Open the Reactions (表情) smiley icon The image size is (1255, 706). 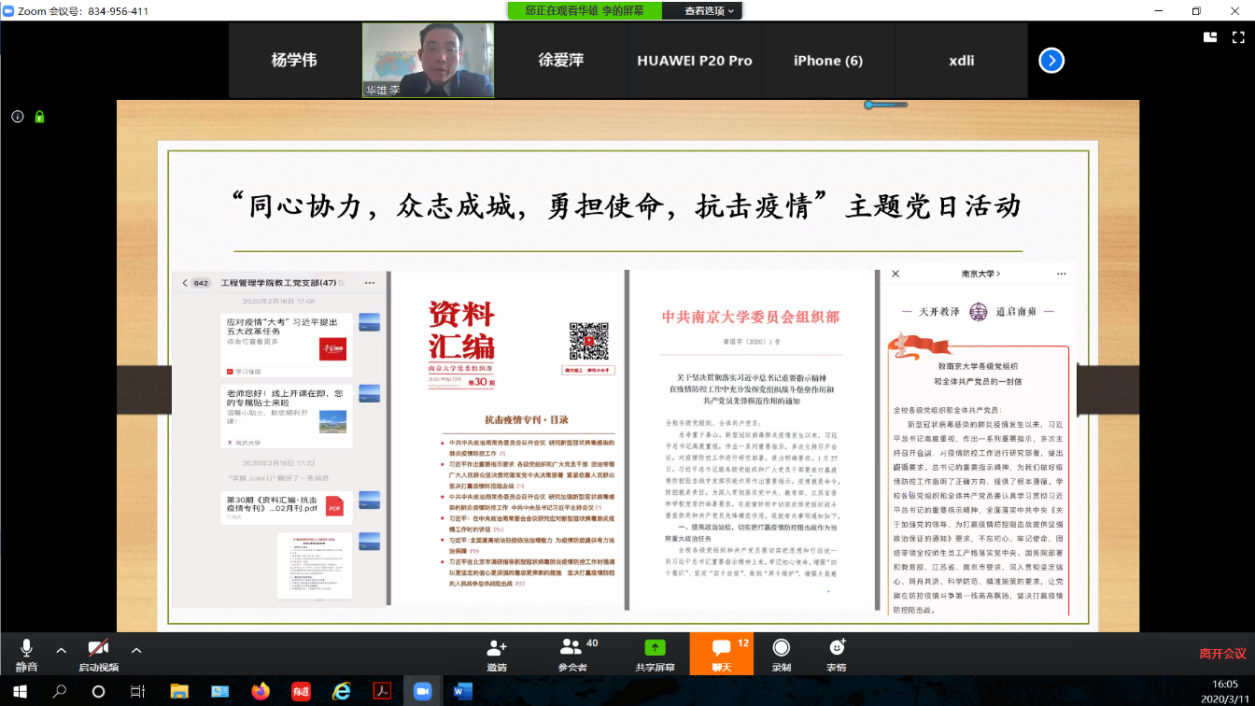(836, 653)
